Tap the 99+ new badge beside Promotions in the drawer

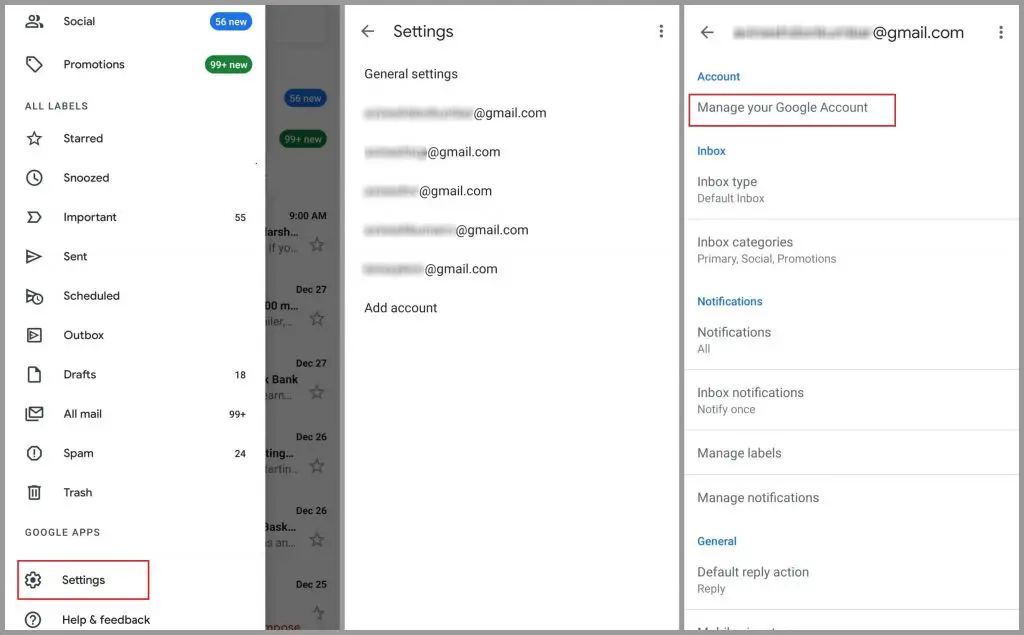click(x=229, y=64)
